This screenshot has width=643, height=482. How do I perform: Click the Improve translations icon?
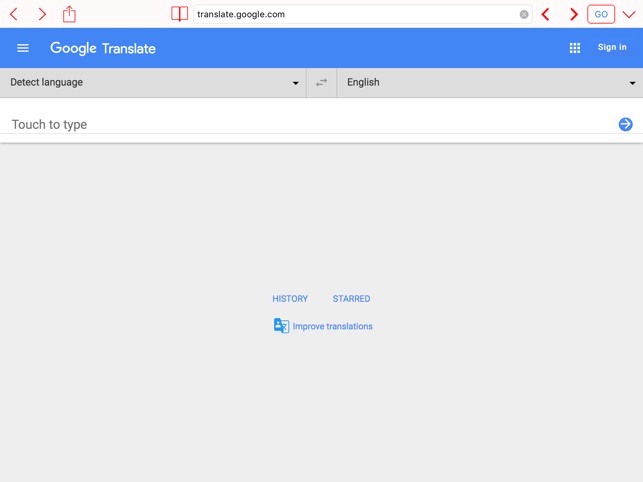281,326
